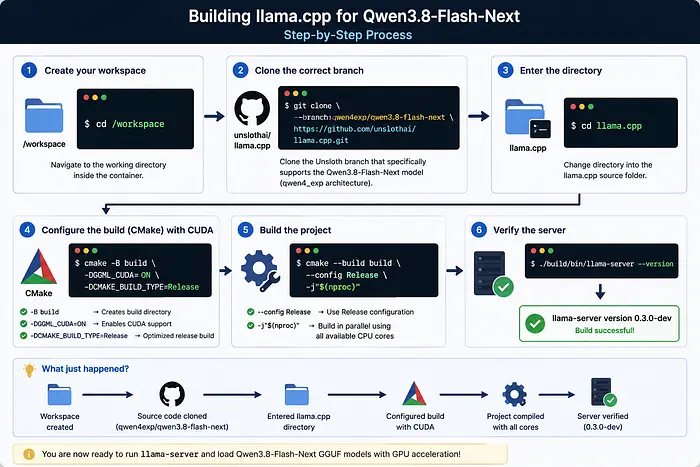Click the green check bullet beside -B build
The image size is (700, 467).
[x=24, y=312]
